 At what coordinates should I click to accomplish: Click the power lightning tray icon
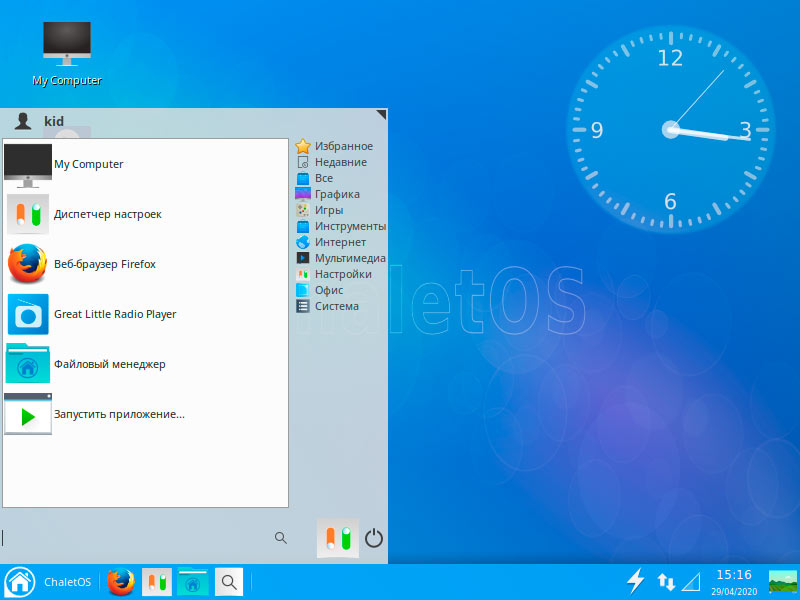pos(635,581)
